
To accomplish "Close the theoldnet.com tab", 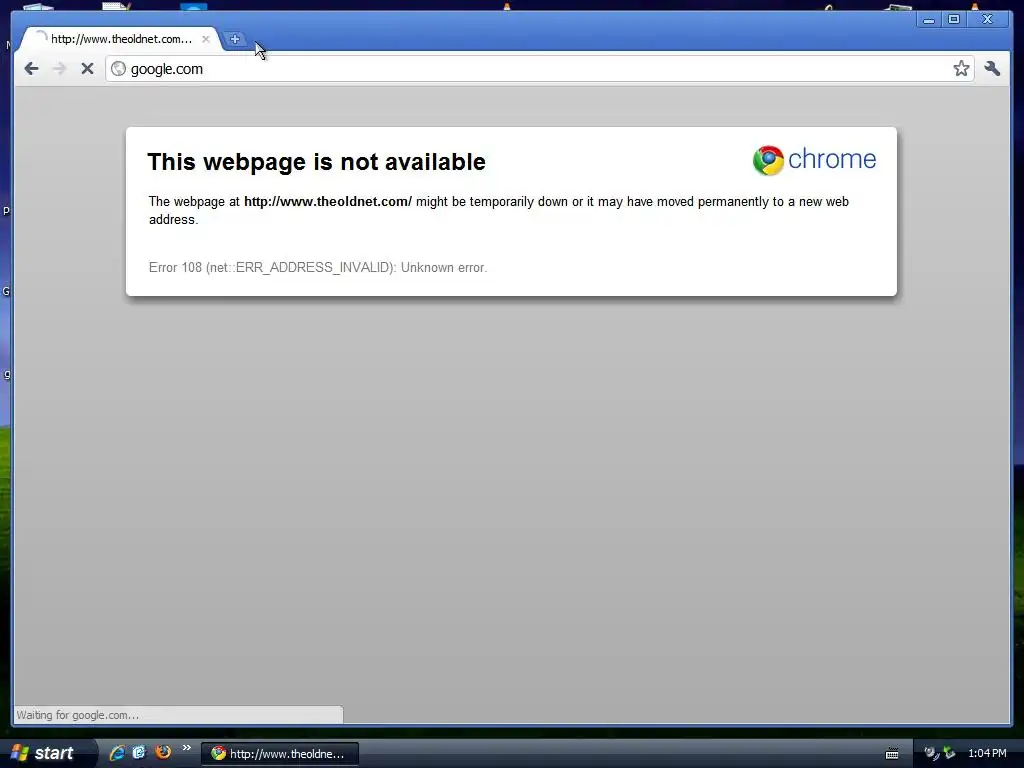I will [x=206, y=39].
